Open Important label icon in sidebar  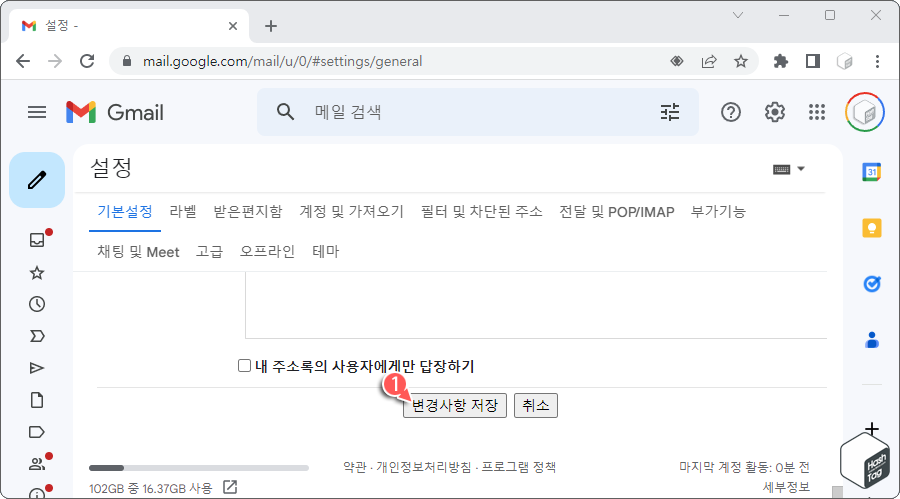37,336
